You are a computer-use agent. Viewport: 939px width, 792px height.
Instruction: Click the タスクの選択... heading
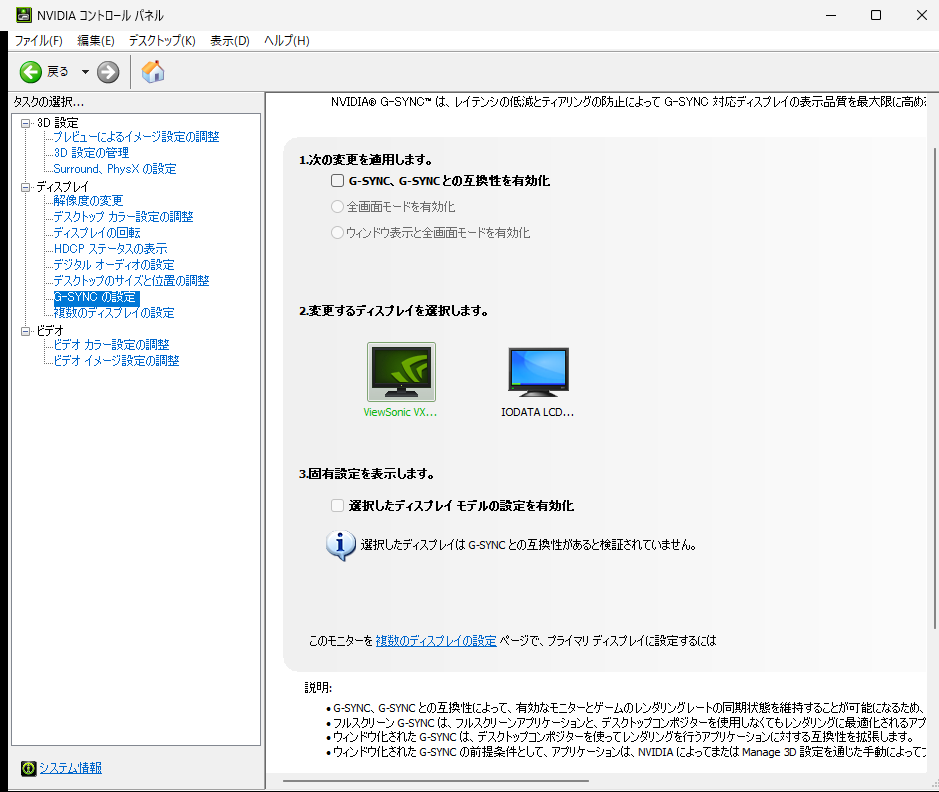tap(49, 102)
